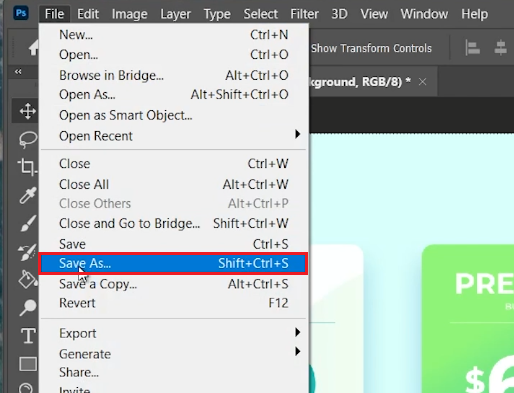Select the Lasso tool
This screenshot has height=393, width=514.
coord(27,139)
